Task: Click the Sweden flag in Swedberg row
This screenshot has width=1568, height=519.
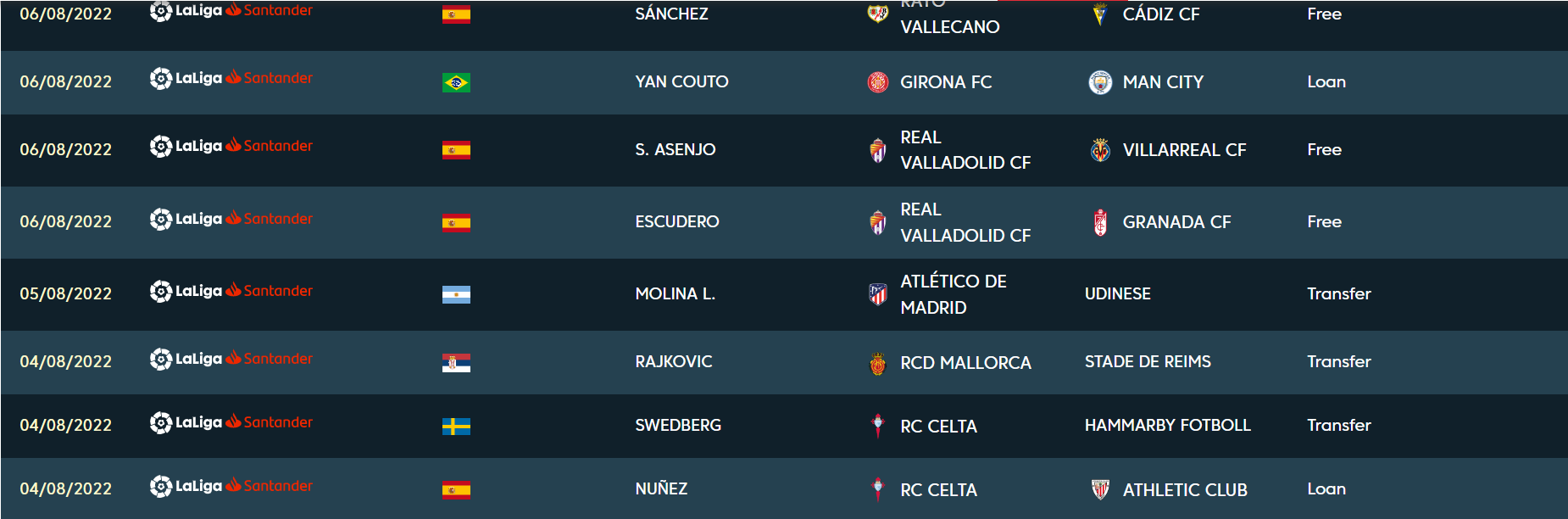Action: pos(456,426)
